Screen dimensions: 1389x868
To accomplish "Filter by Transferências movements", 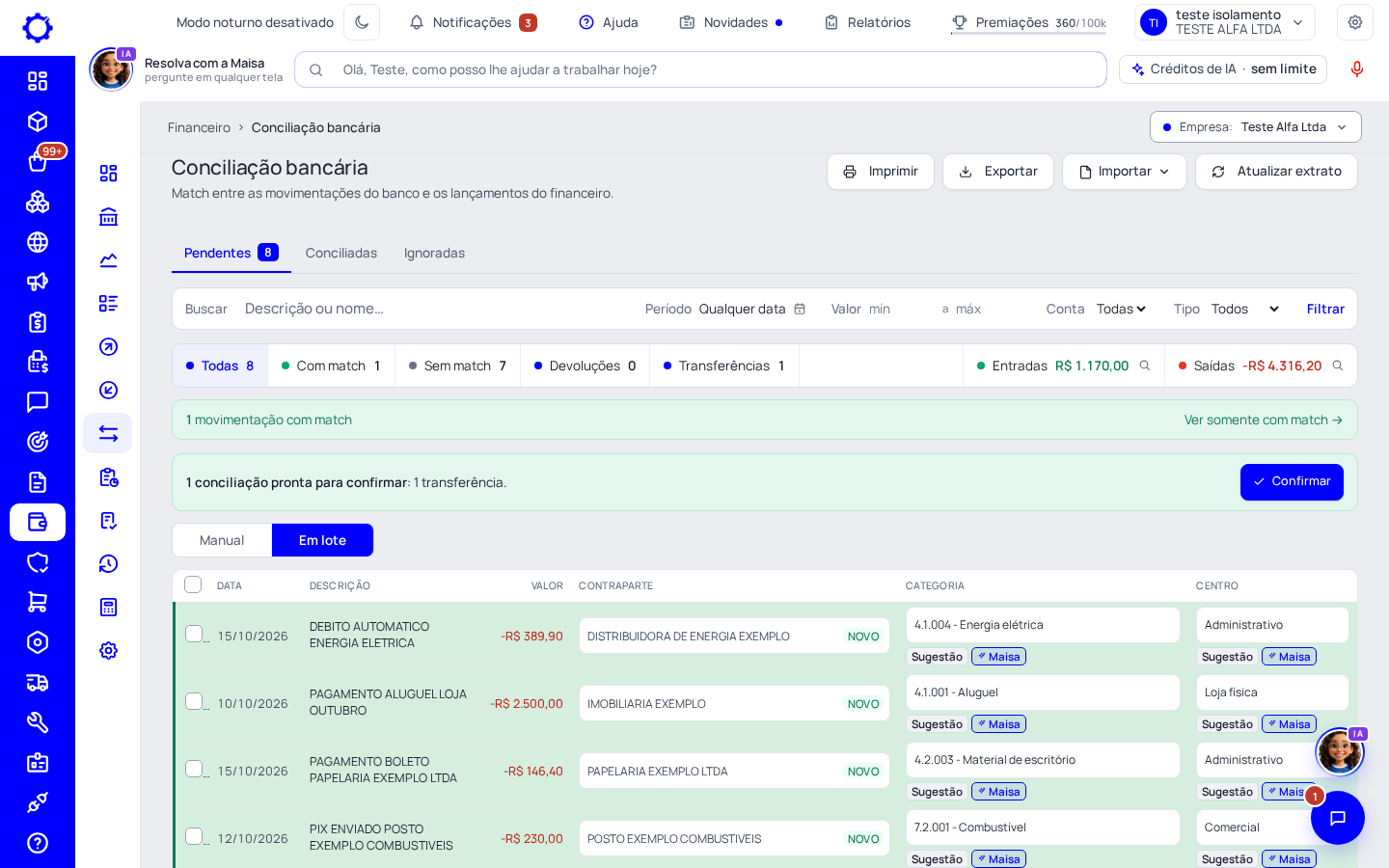I will [x=724, y=366].
